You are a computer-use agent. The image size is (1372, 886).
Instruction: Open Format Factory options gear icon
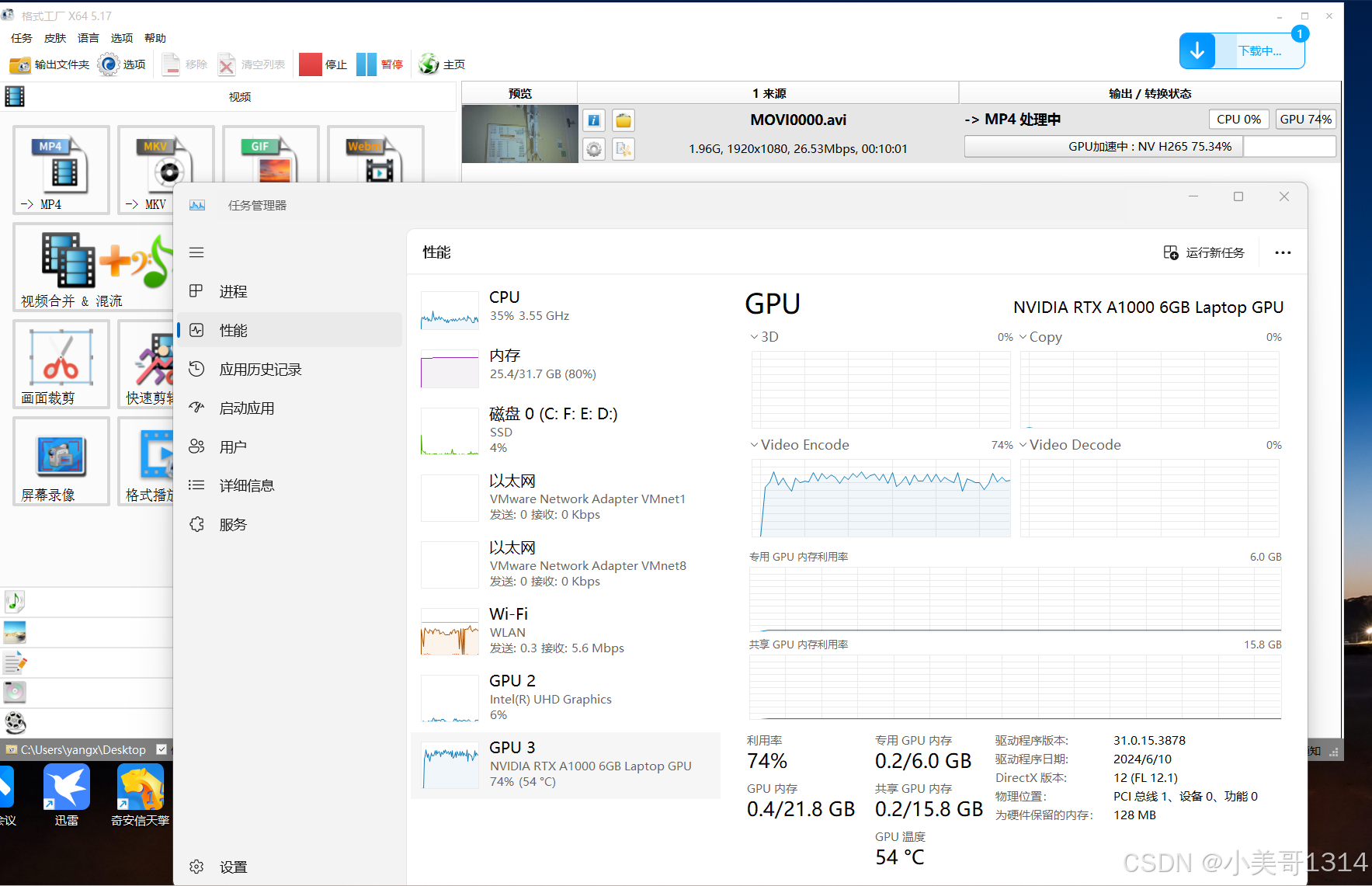[x=122, y=64]
